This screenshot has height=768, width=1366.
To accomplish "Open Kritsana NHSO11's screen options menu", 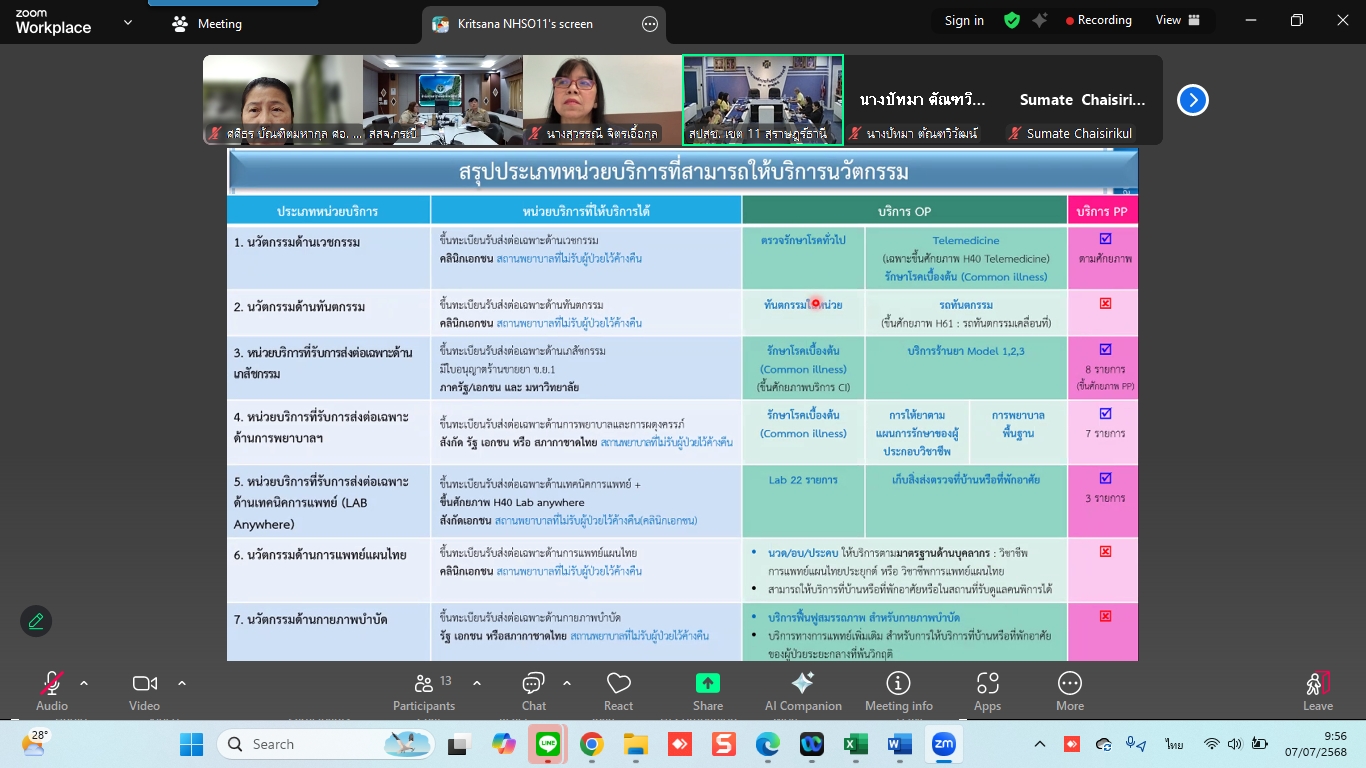I will [x=650, y=24].
